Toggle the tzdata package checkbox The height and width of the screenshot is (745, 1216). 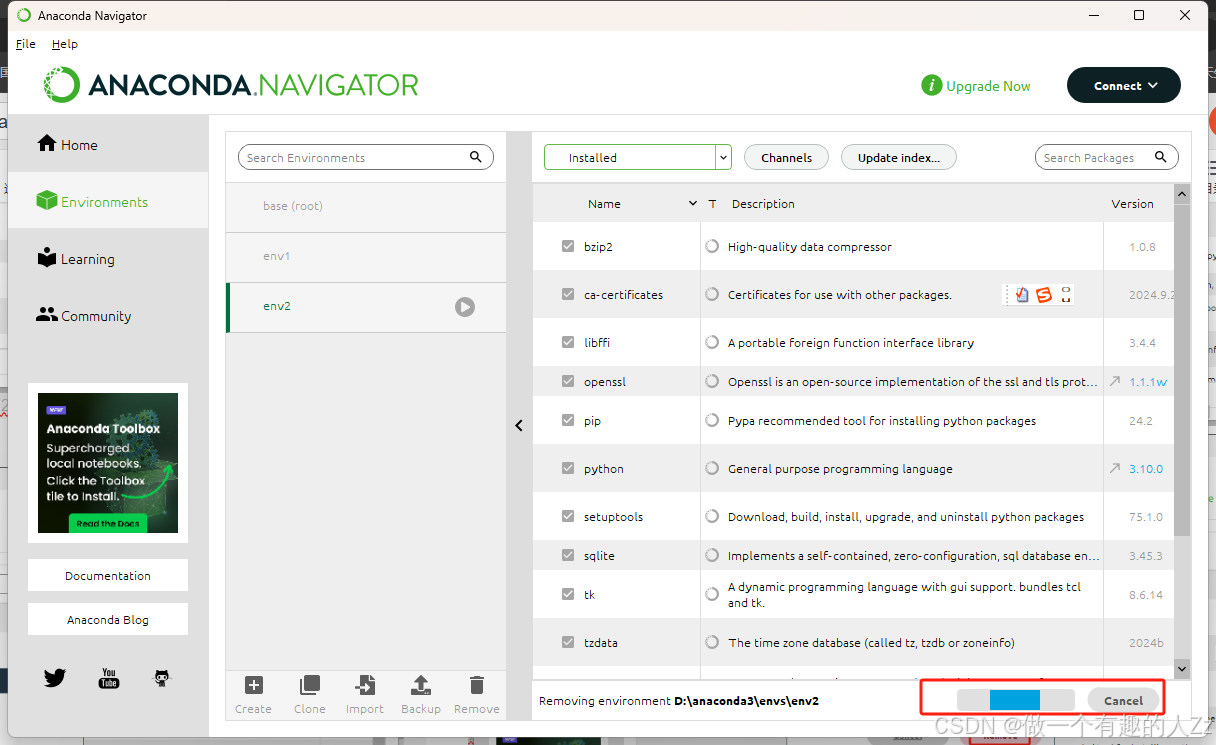(568, 642)
